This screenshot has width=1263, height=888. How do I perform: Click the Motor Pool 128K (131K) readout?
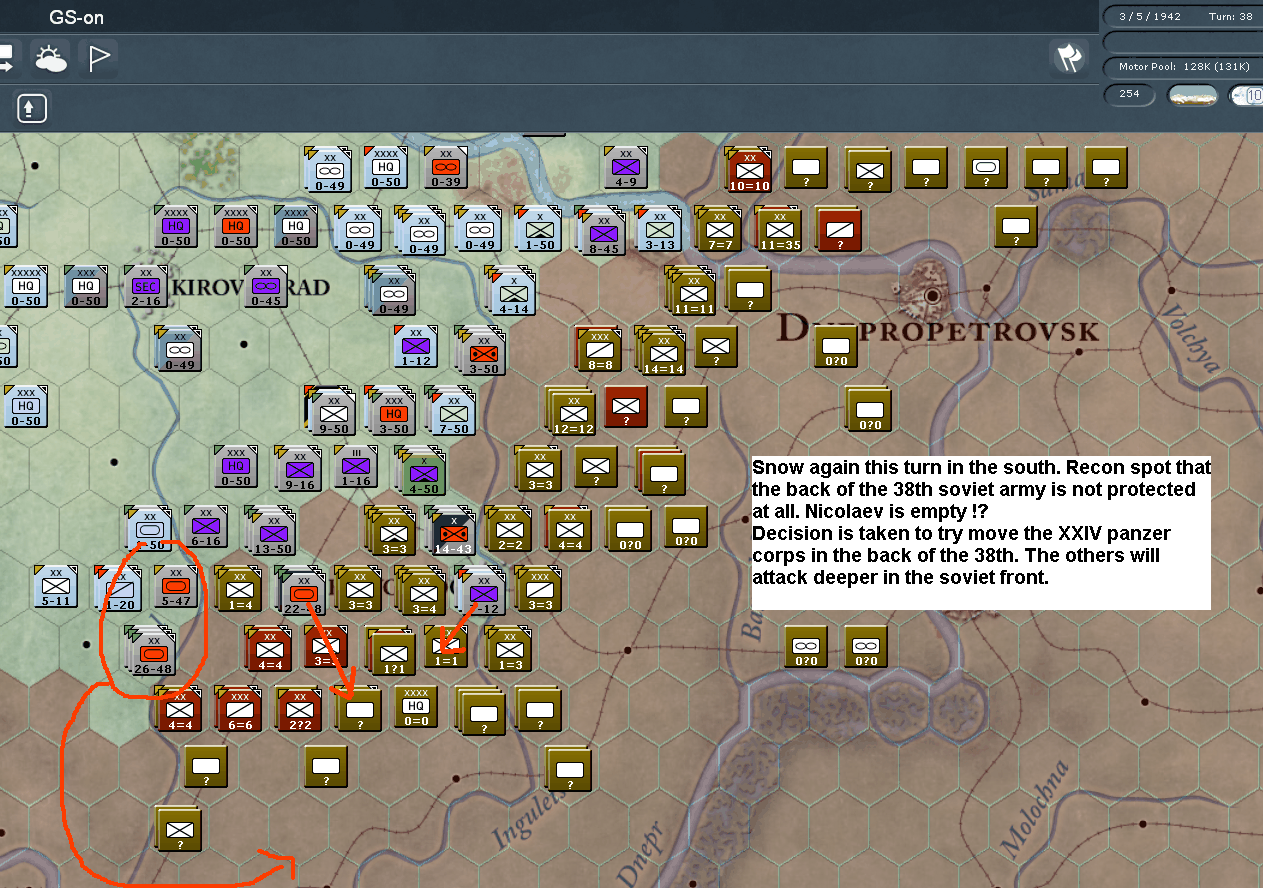(x=1183, y=67)
